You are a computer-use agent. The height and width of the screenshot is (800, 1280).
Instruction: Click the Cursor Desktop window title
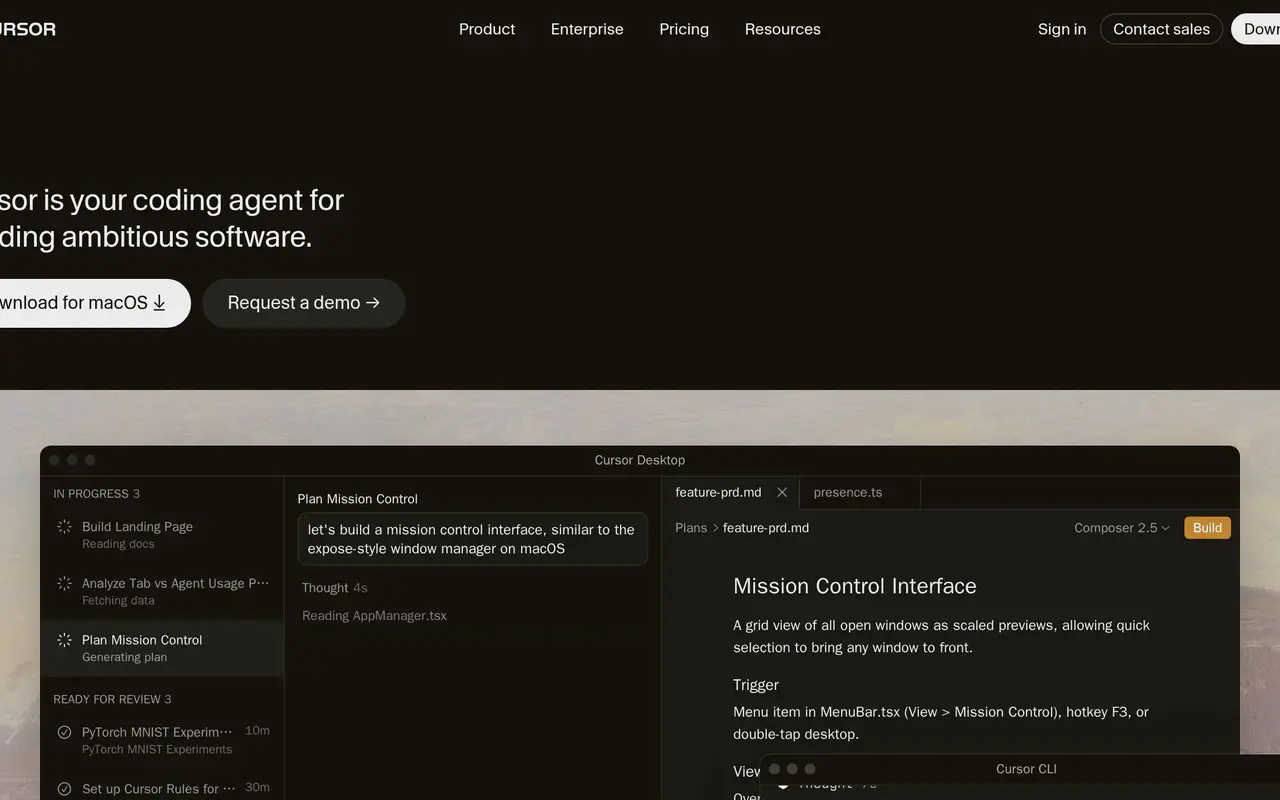(x=640, y=460)
